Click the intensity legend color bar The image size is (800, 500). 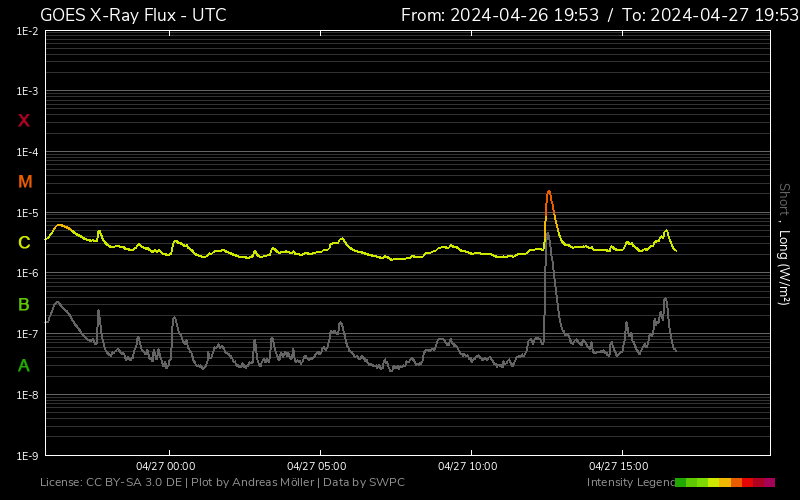tap(725, 483)
